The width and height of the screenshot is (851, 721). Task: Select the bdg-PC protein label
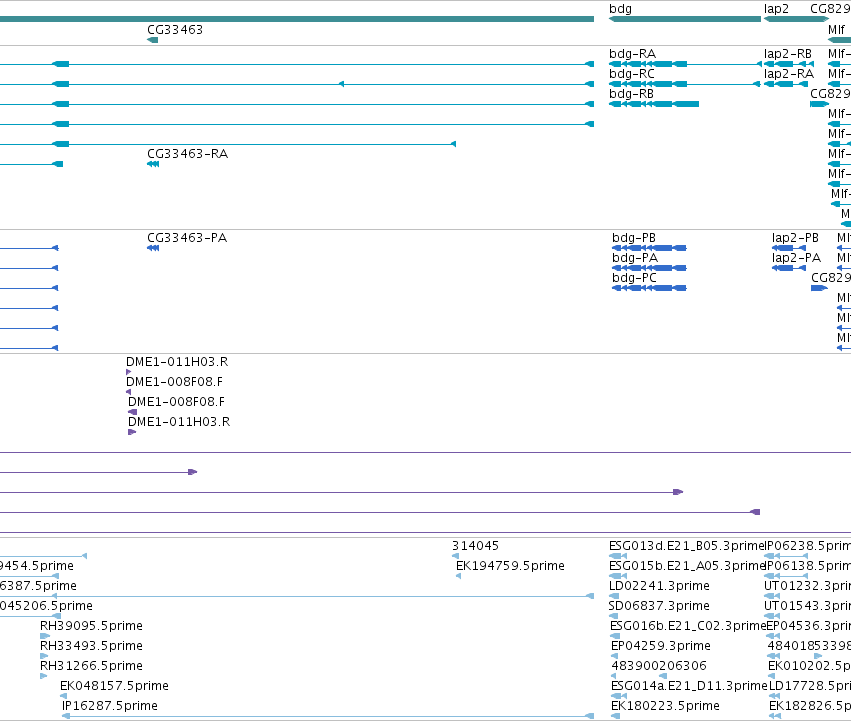[634, 278]
